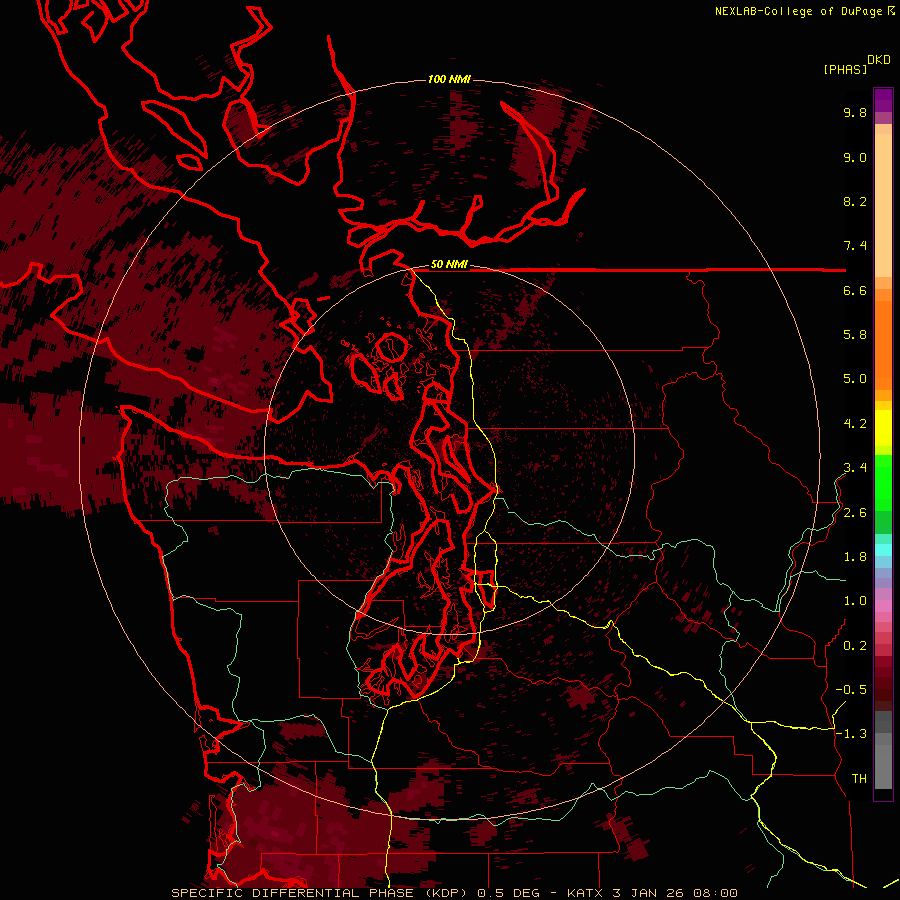Screen dimensions: 900x900
Task: Click the 100 NMI range ring label
Action: point(449,79)
